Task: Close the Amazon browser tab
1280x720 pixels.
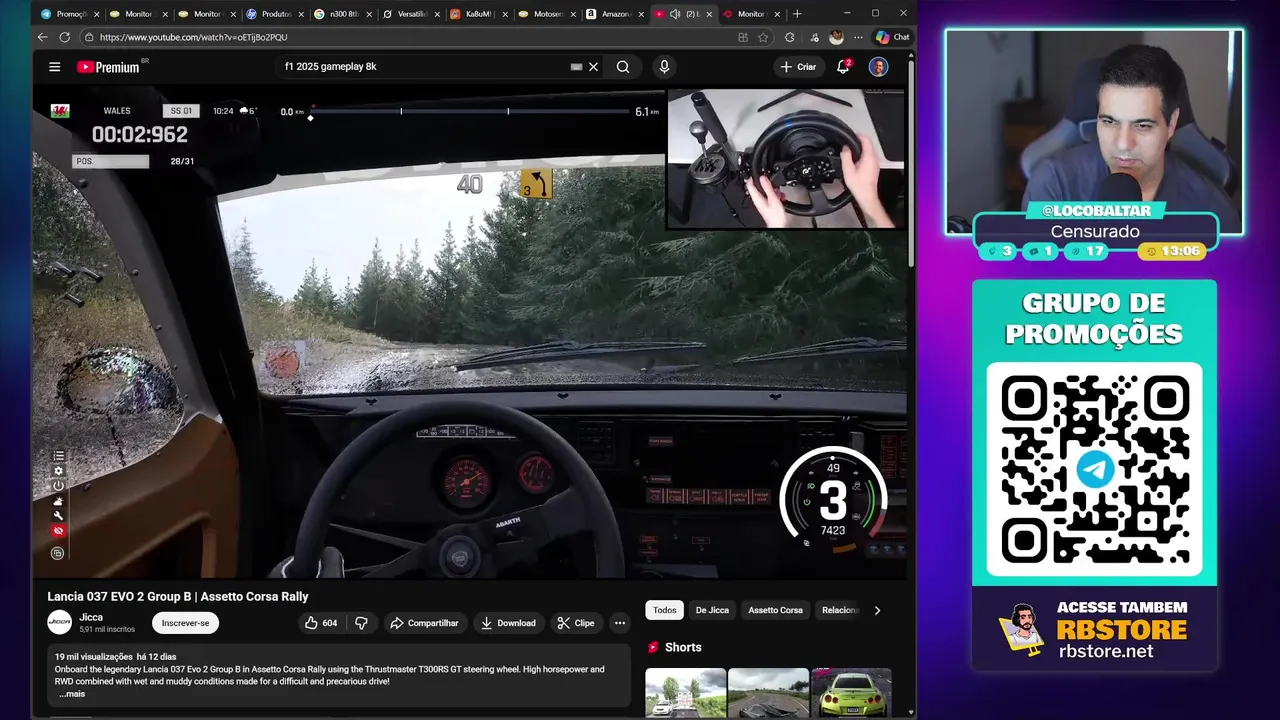Action: pyautogui.click(x=640, y=14)
